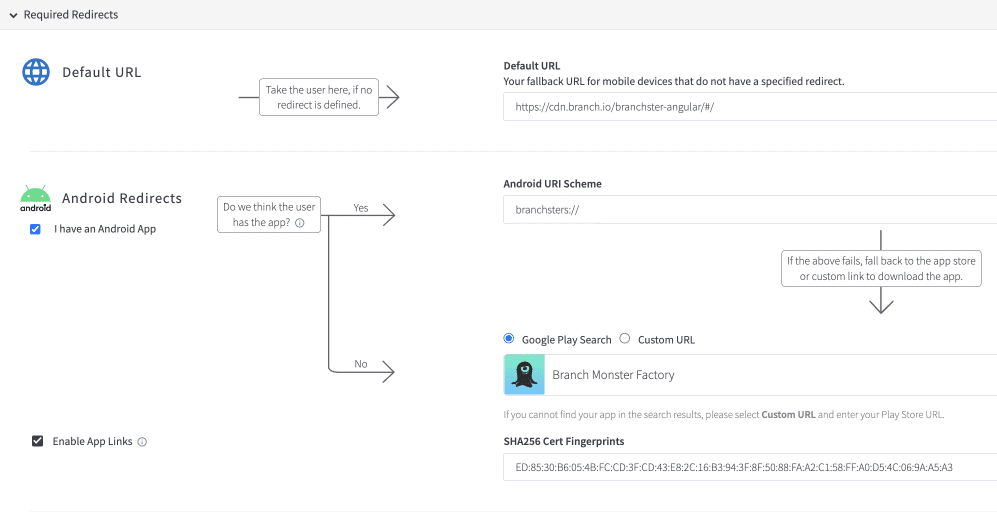Click the arrow after 'Take the user here'
This screenshot has width=997, height=512.
tap(390, 98)
